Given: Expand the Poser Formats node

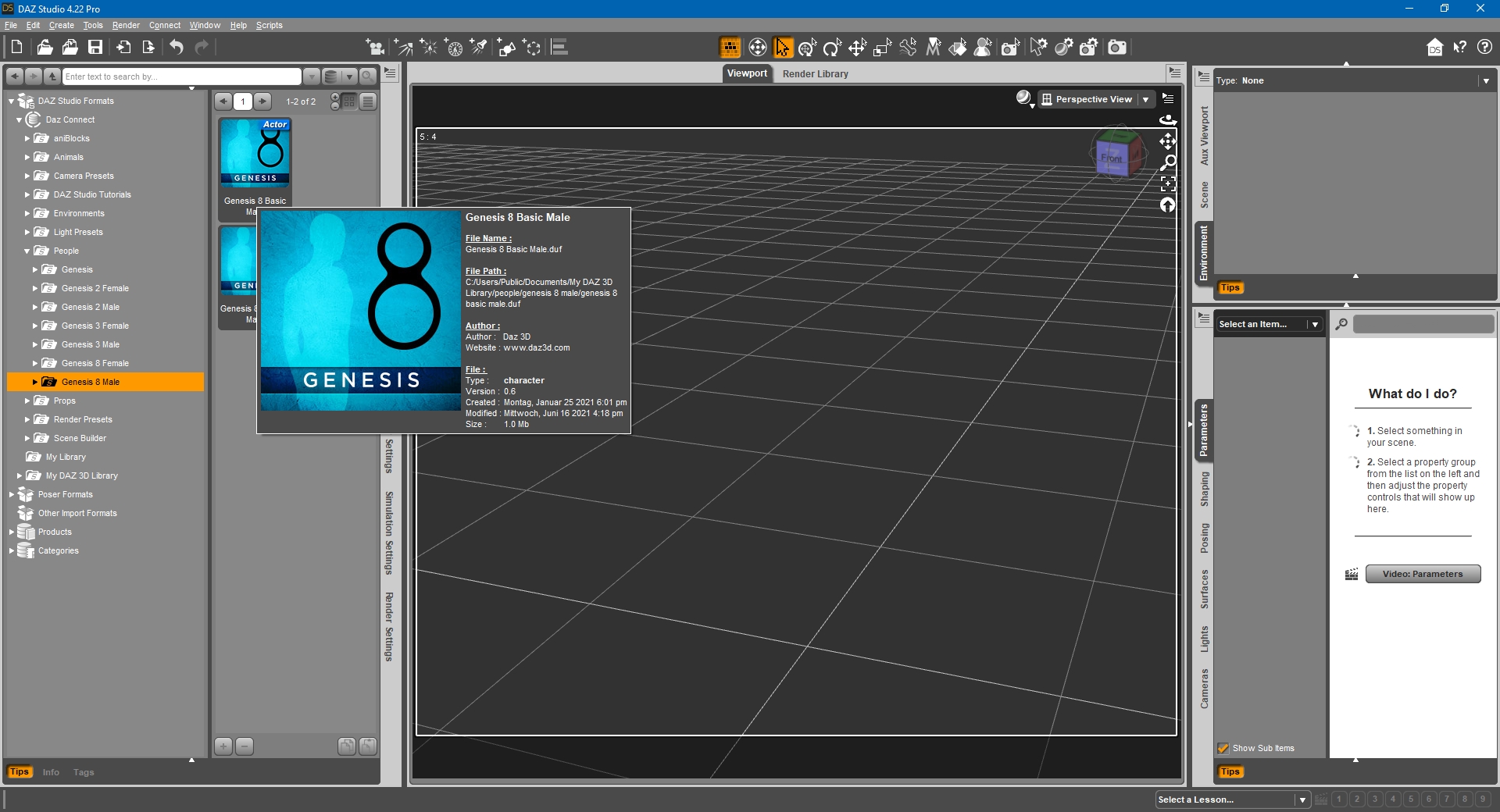Looking at the screenshot, I should [x=11, y=494].
